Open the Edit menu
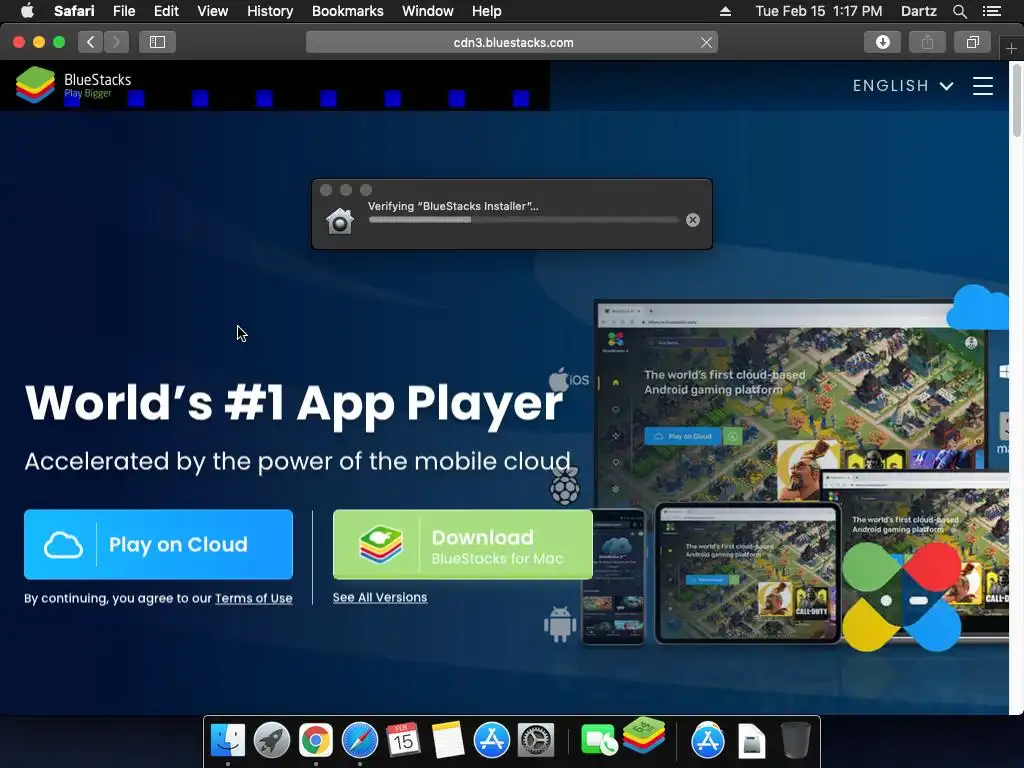 [x=166, y=11]
